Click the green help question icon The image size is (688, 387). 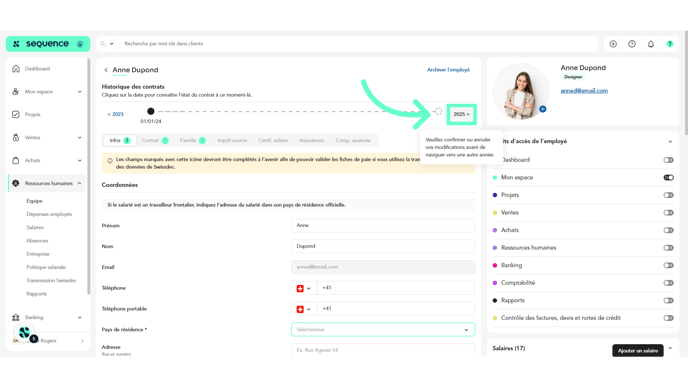point(670,44)
